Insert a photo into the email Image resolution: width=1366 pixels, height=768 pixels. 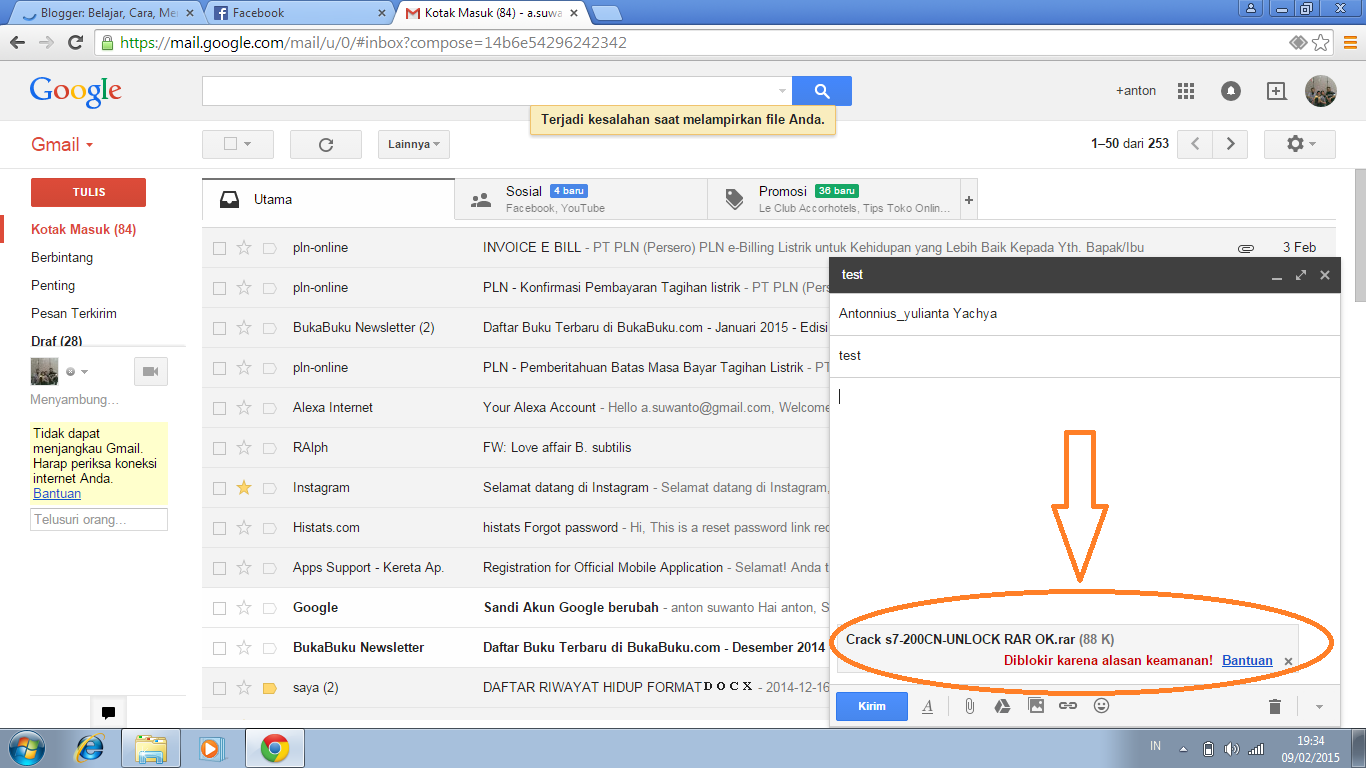[1034, 706]
